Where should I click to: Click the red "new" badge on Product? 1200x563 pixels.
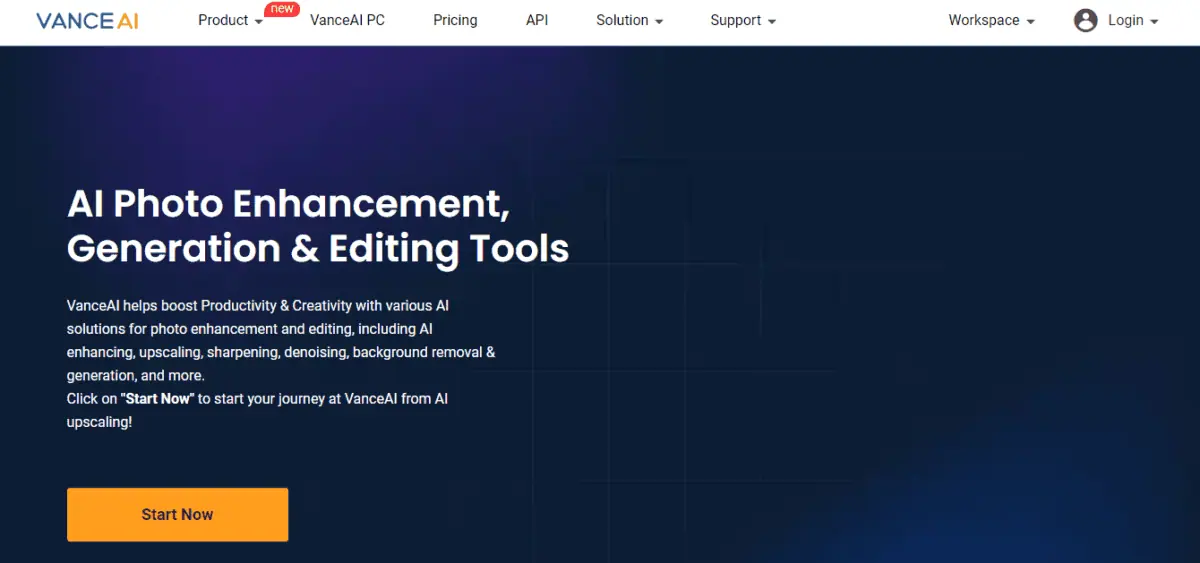click(282, 9)
